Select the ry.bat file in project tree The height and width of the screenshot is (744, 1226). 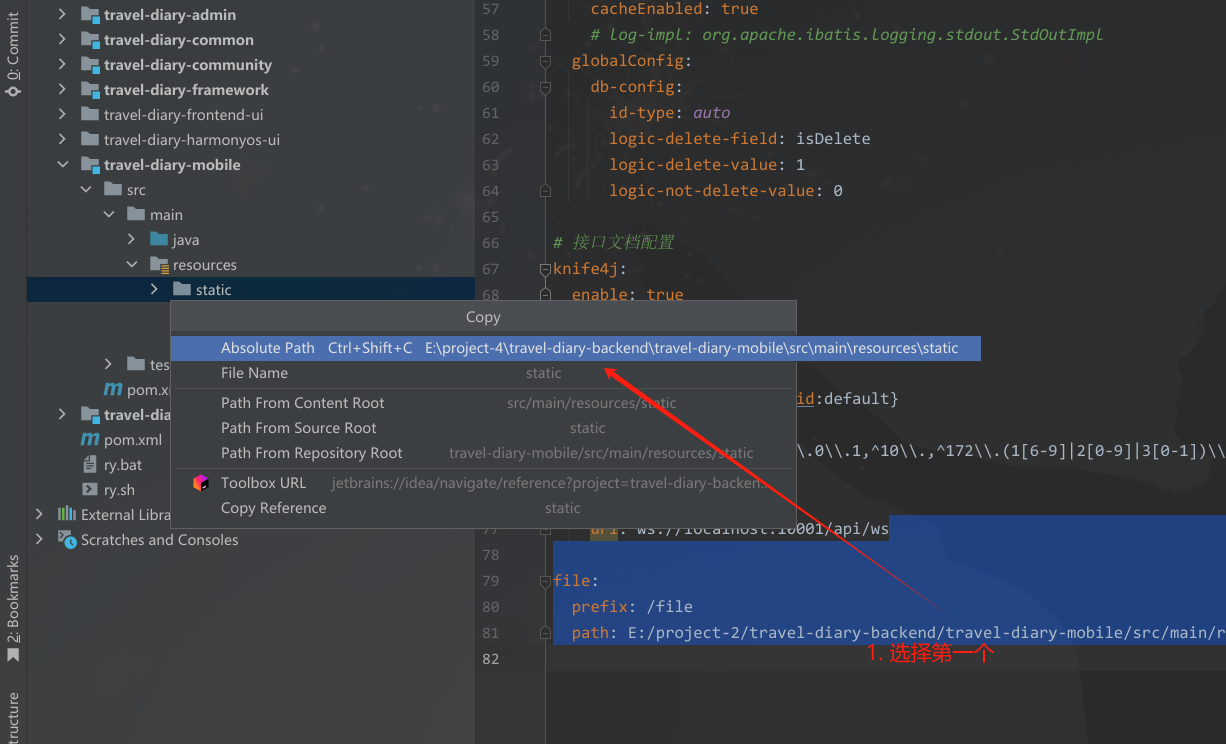123,465
